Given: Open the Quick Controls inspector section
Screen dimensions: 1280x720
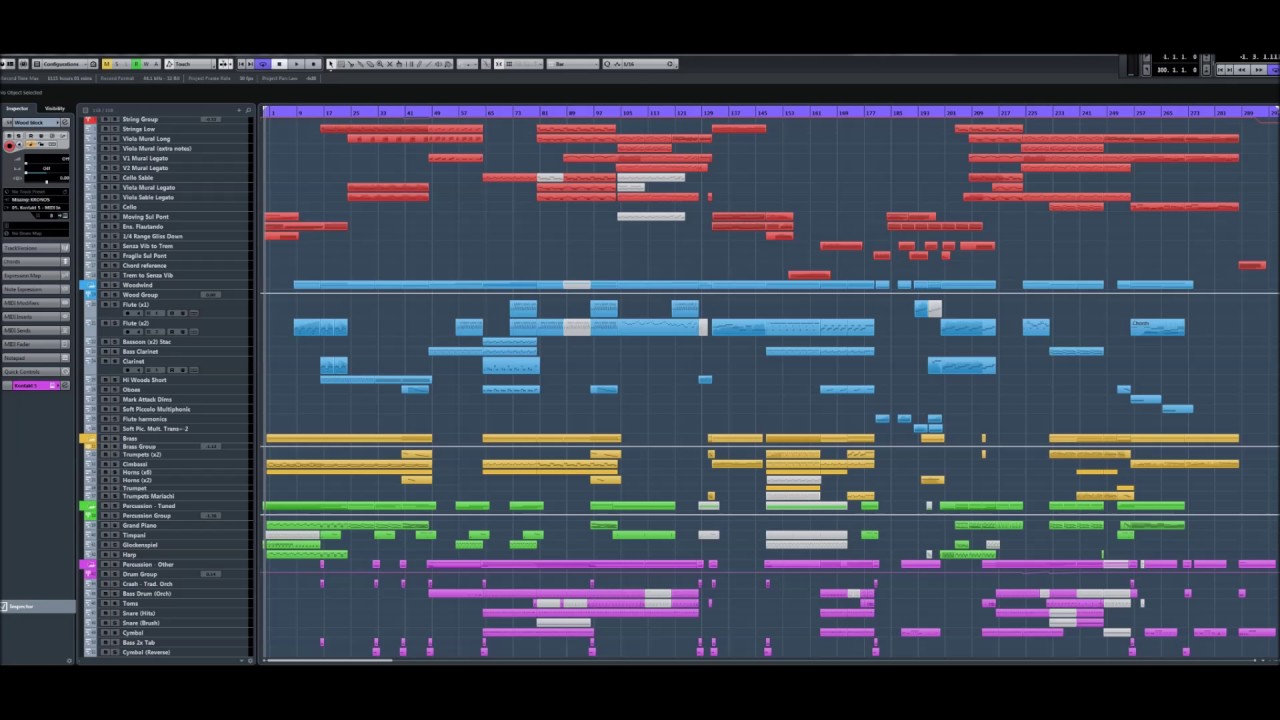Looking at the screenshot, I should pyautogui.click(x=36, y=371).
